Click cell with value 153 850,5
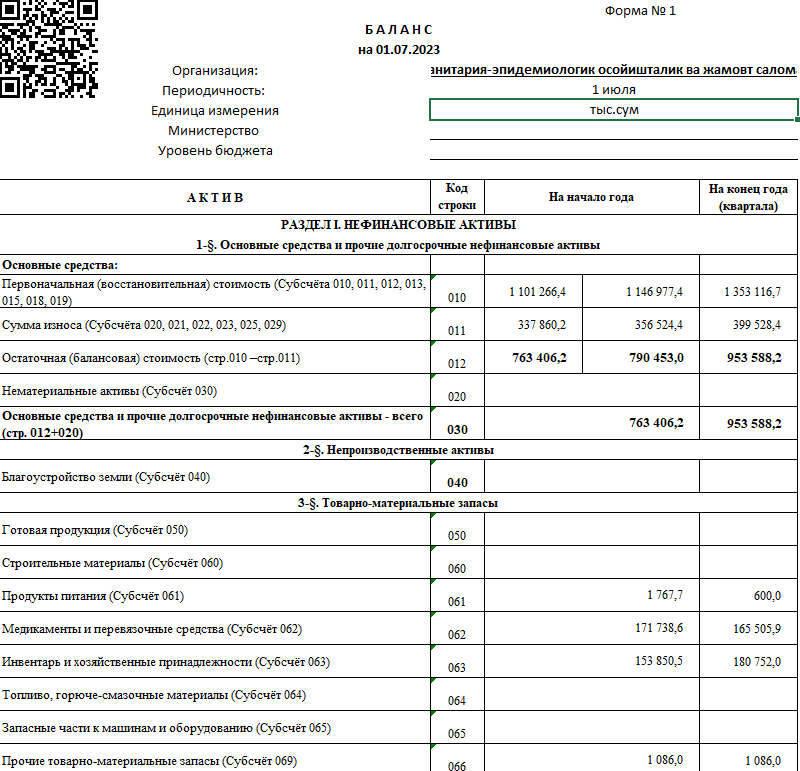This screenshot has width=800, height=771. pos(591,661)
